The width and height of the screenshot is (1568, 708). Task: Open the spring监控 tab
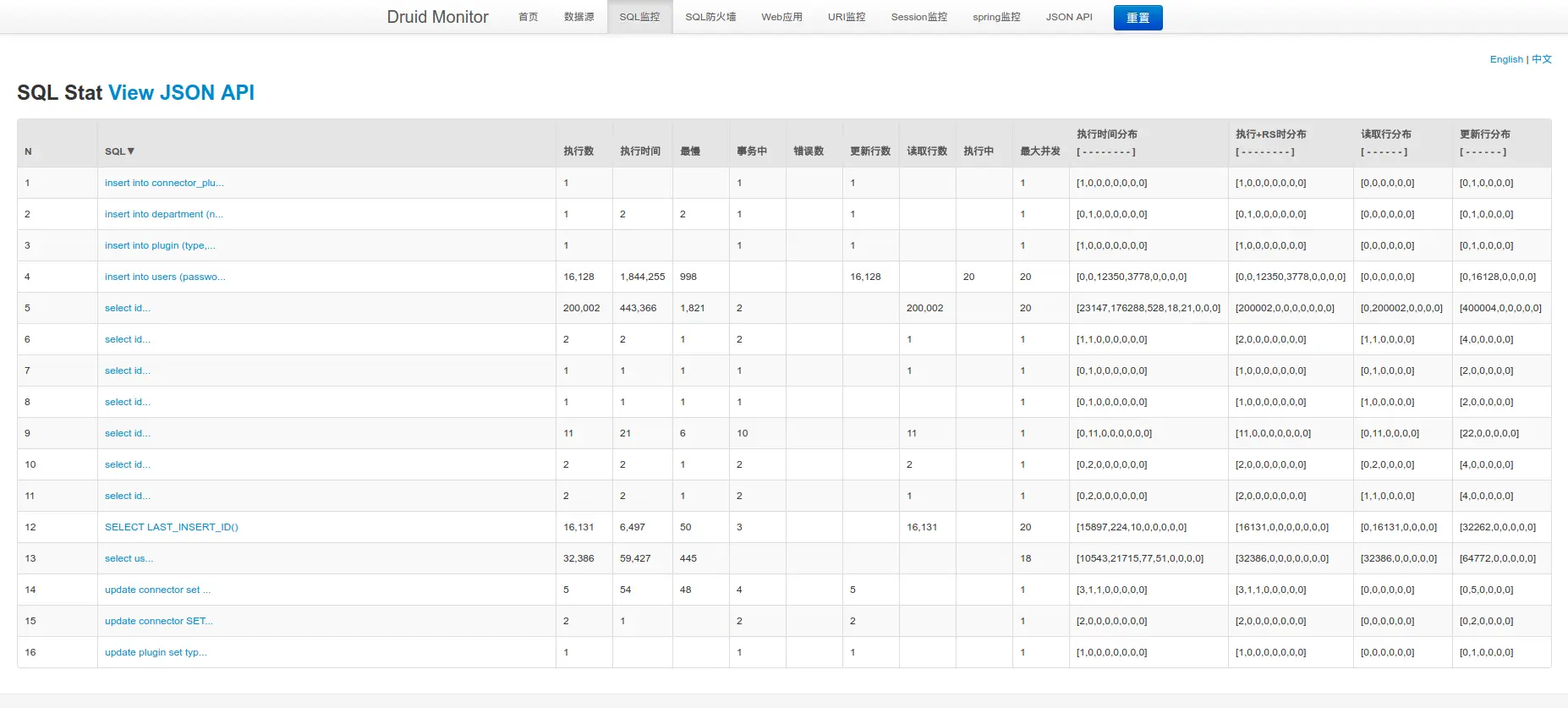(996, 17)
